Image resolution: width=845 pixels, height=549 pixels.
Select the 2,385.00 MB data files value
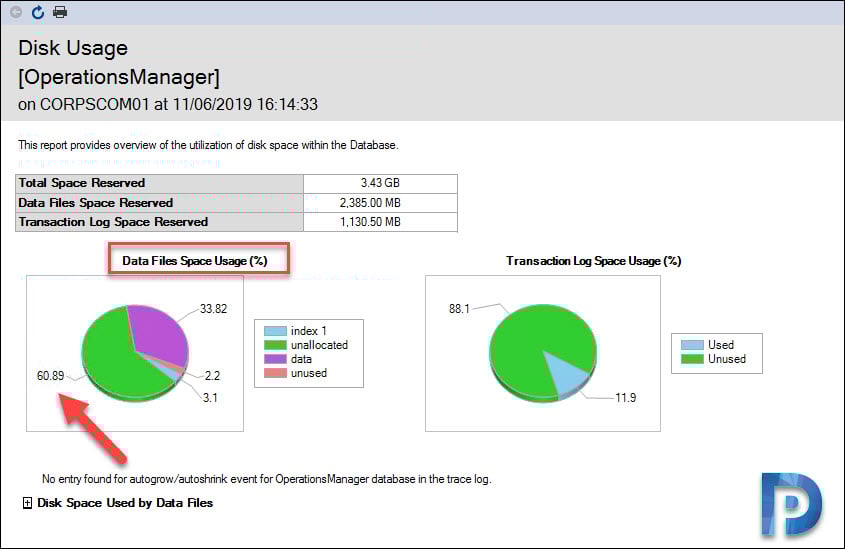pyautogui.click(x=370, y=203)
